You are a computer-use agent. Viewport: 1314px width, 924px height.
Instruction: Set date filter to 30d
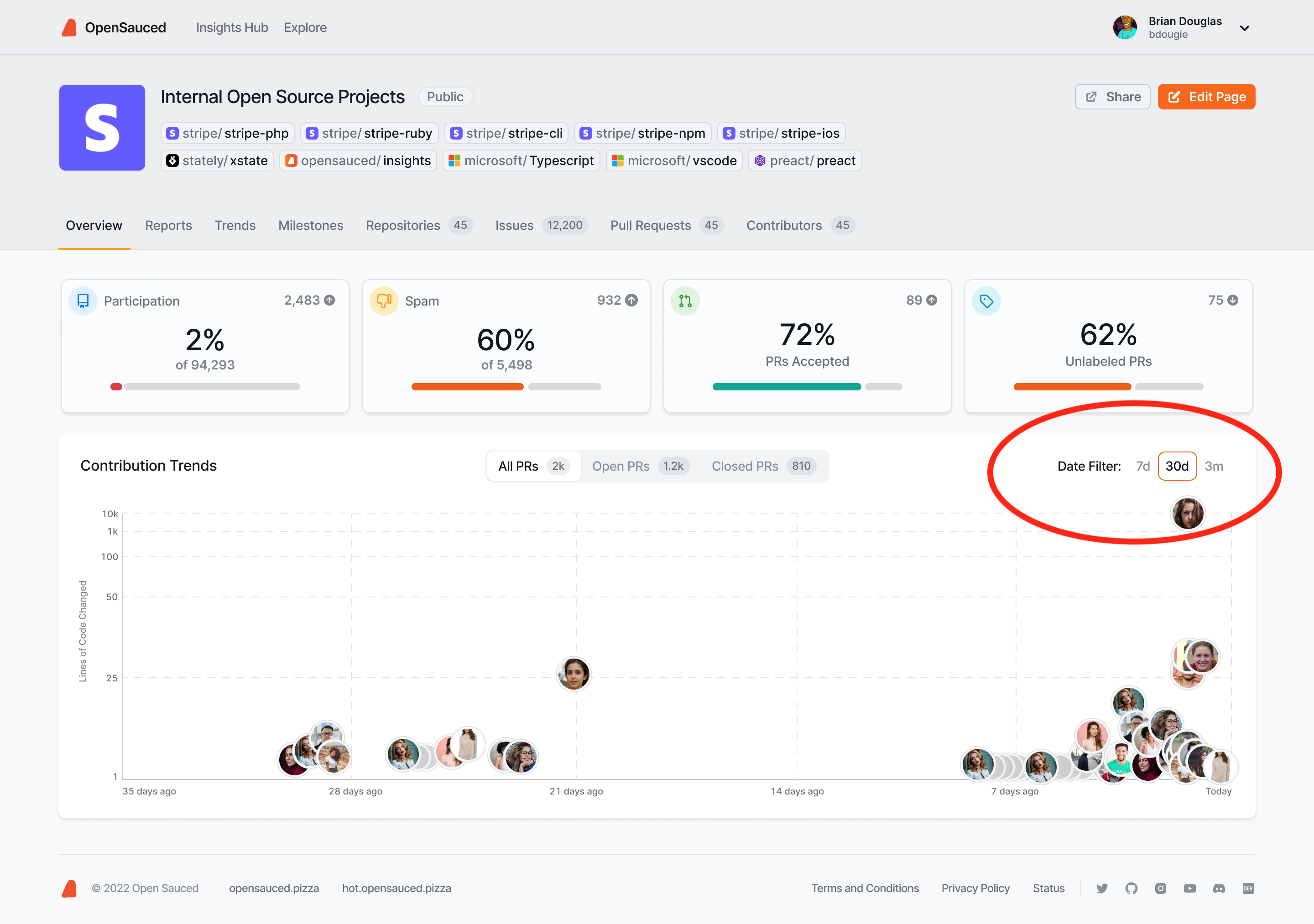point(1177,466)
